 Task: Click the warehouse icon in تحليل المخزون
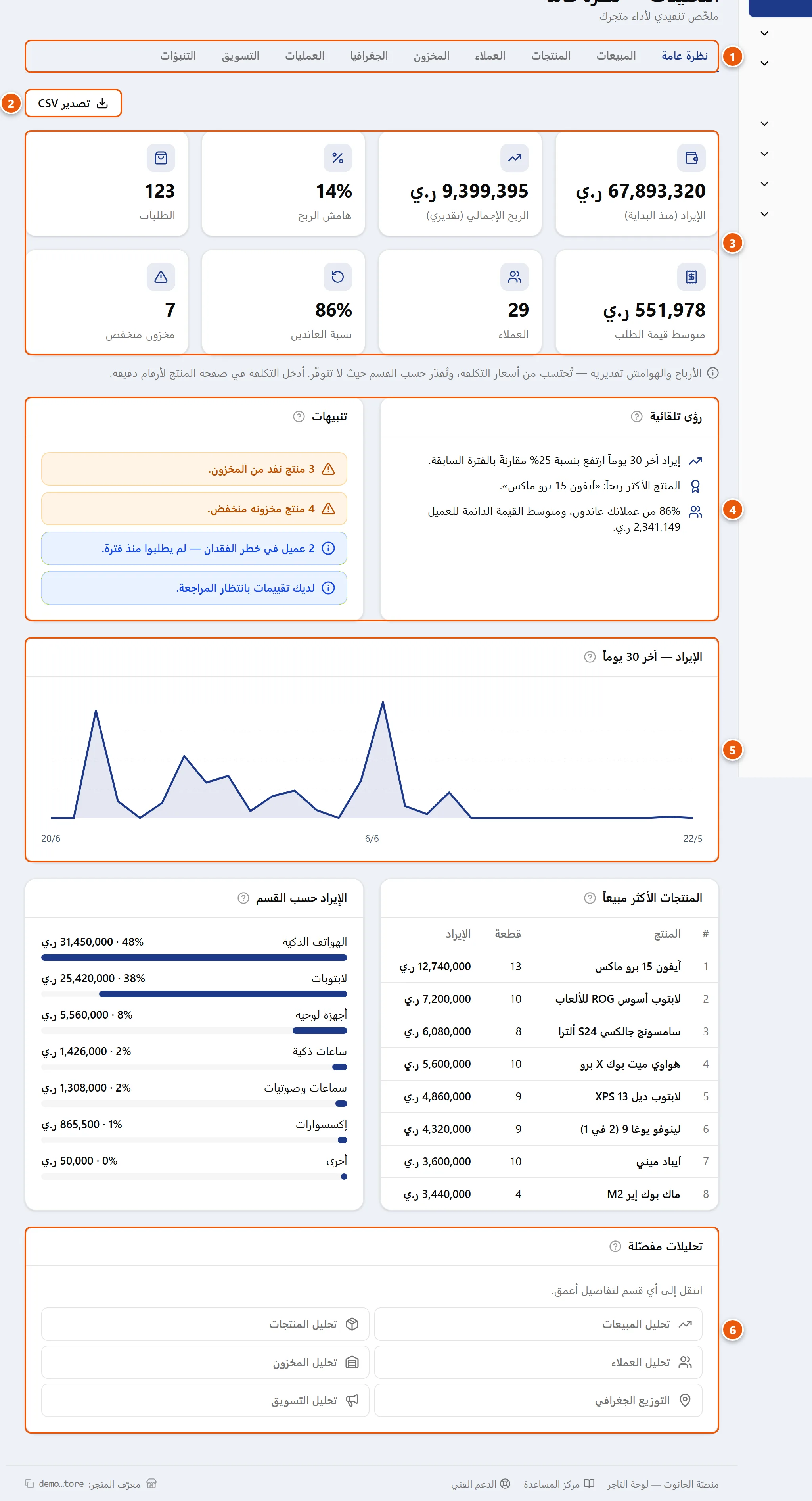[x=352, y=1362]
